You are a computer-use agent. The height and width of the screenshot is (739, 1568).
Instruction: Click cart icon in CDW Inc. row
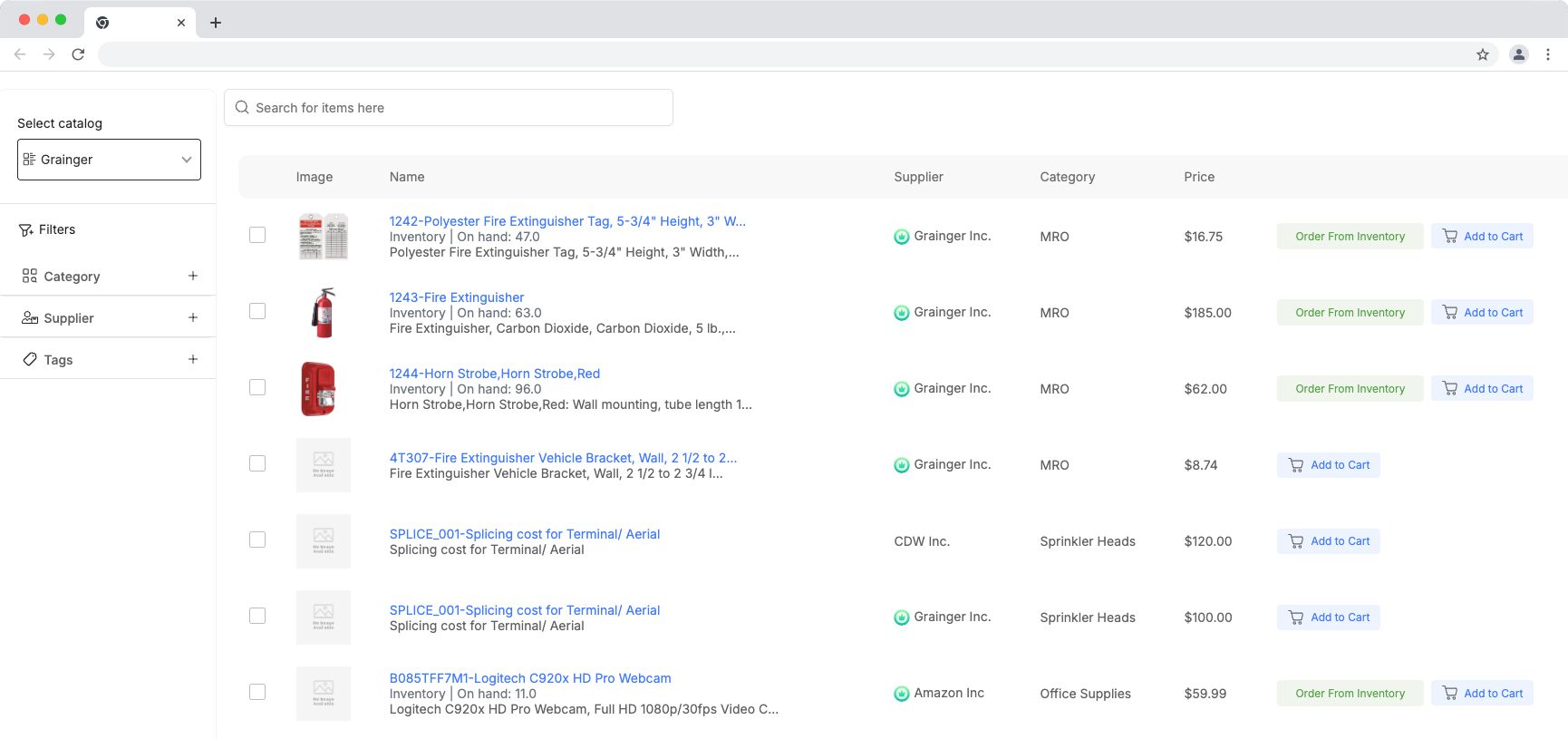1296,541
